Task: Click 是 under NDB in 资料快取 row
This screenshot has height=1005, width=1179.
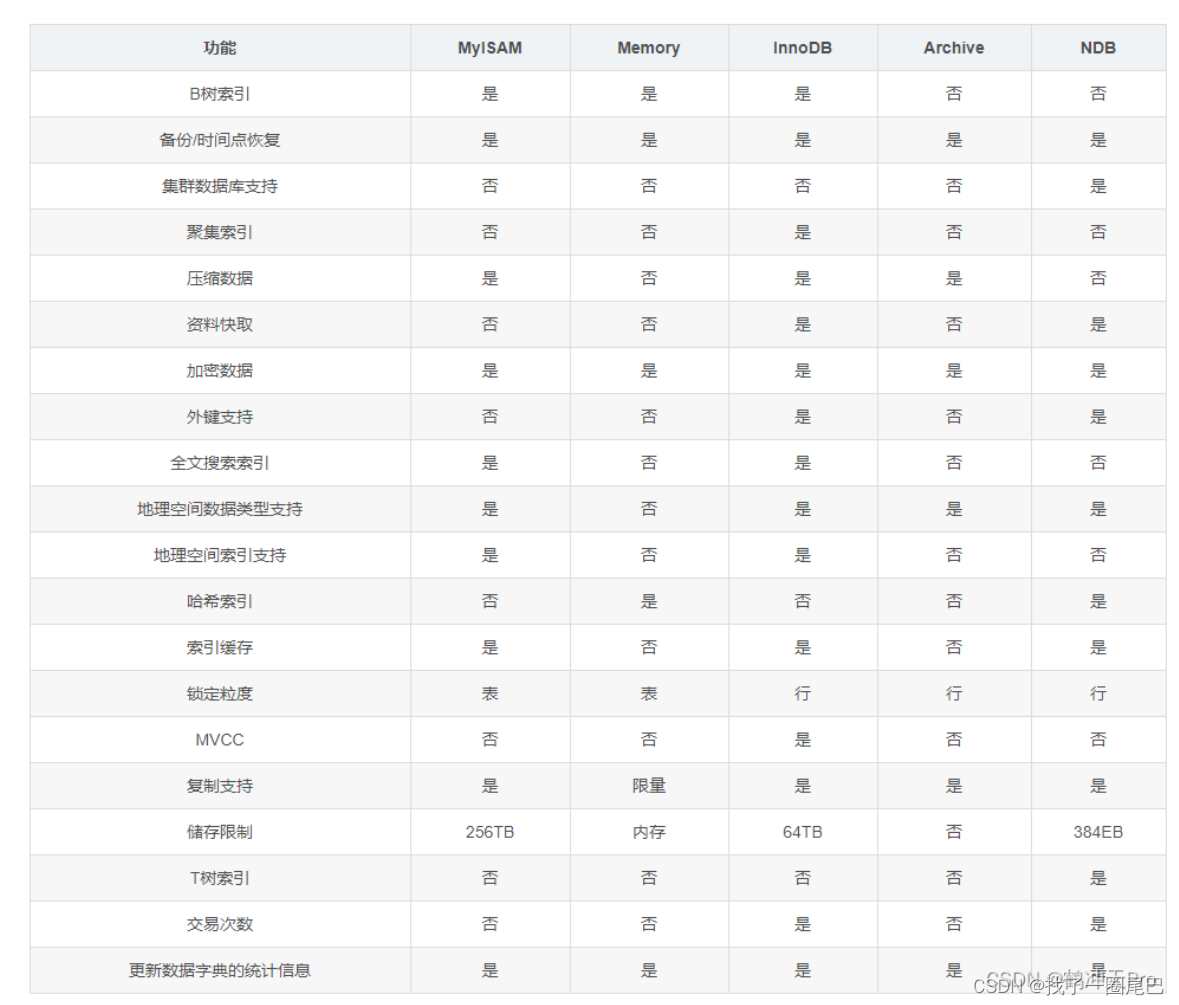Action: (1098, 325)
